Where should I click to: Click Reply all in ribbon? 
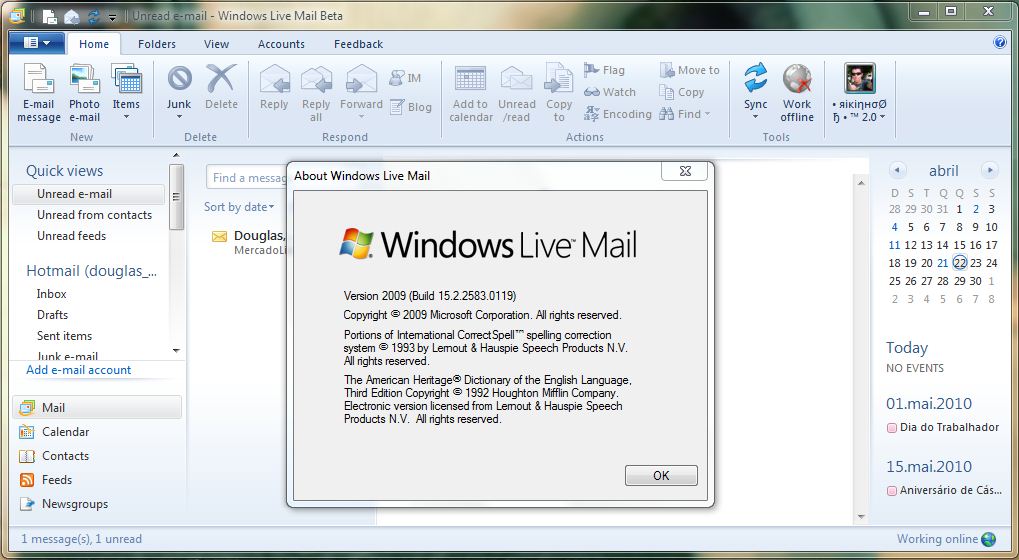tap(316, 93)
